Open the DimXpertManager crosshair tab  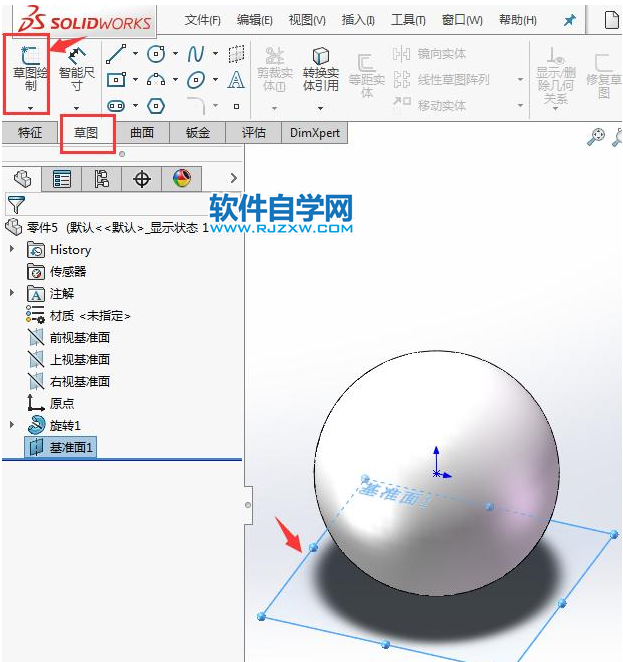142,179
